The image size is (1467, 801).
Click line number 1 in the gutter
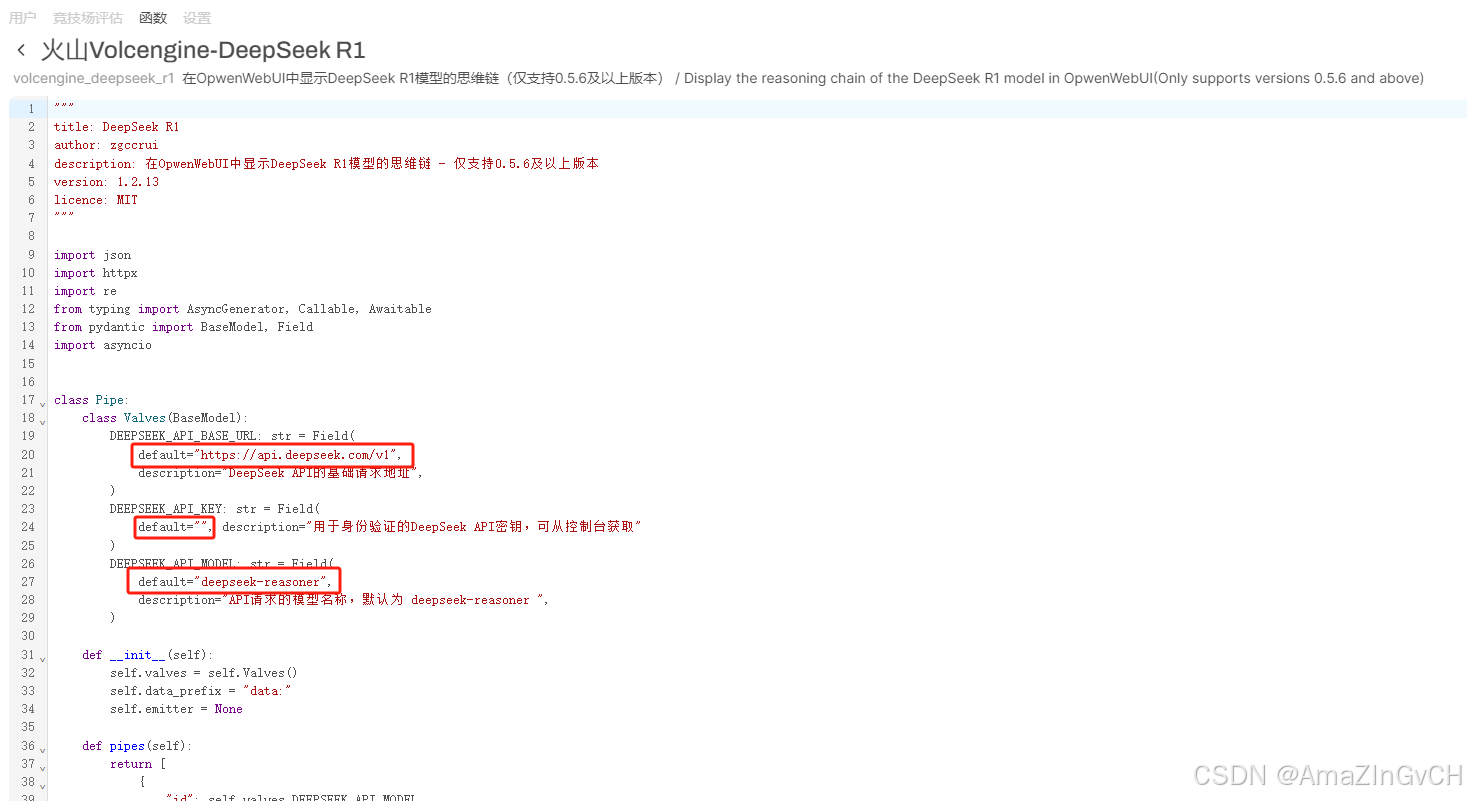coord(31,109)
